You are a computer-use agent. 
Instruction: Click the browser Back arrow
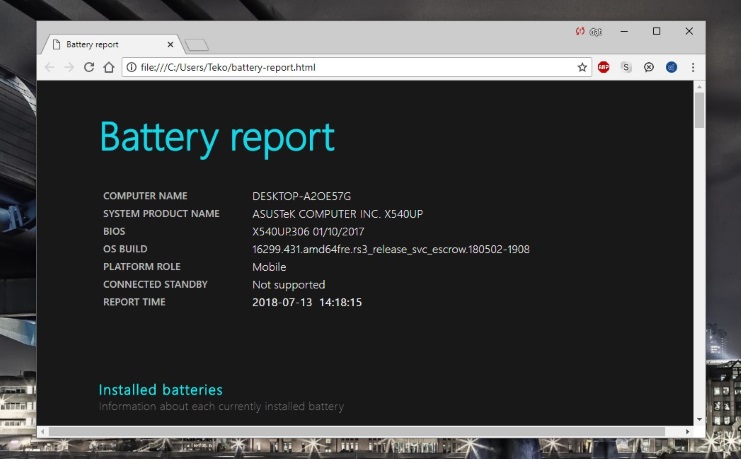coord(49,67)
